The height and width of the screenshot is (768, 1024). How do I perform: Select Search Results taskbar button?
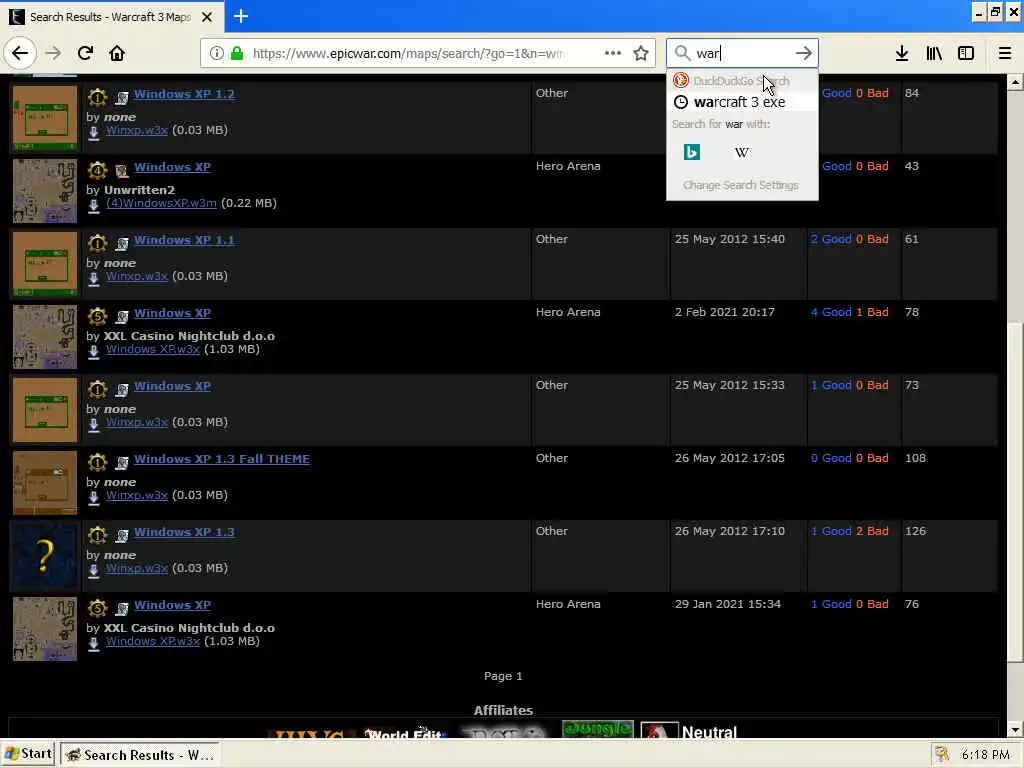click(140, 755)
